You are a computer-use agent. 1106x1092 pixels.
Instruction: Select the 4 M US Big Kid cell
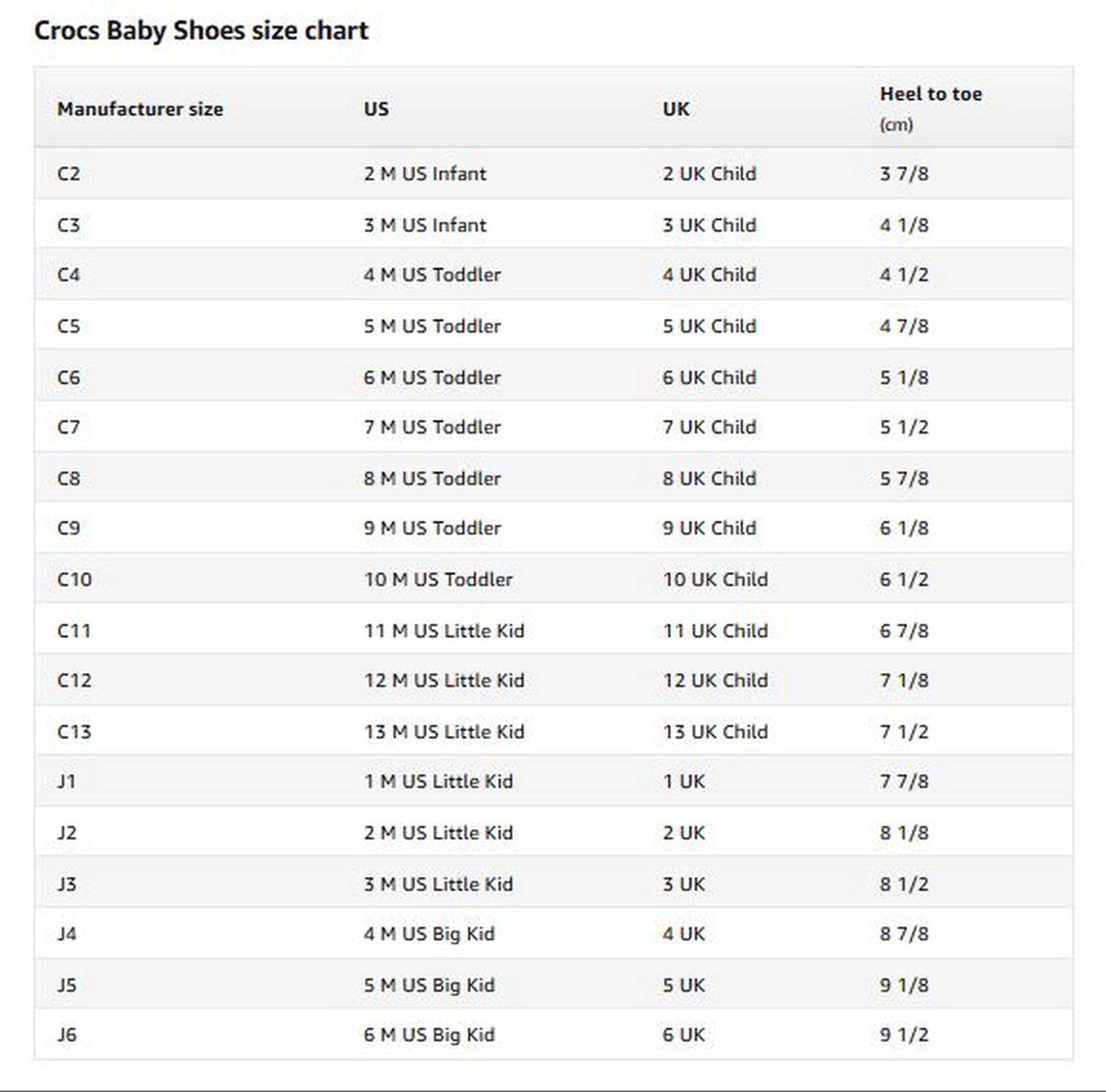pyautogui.click(x=429, y=934)
